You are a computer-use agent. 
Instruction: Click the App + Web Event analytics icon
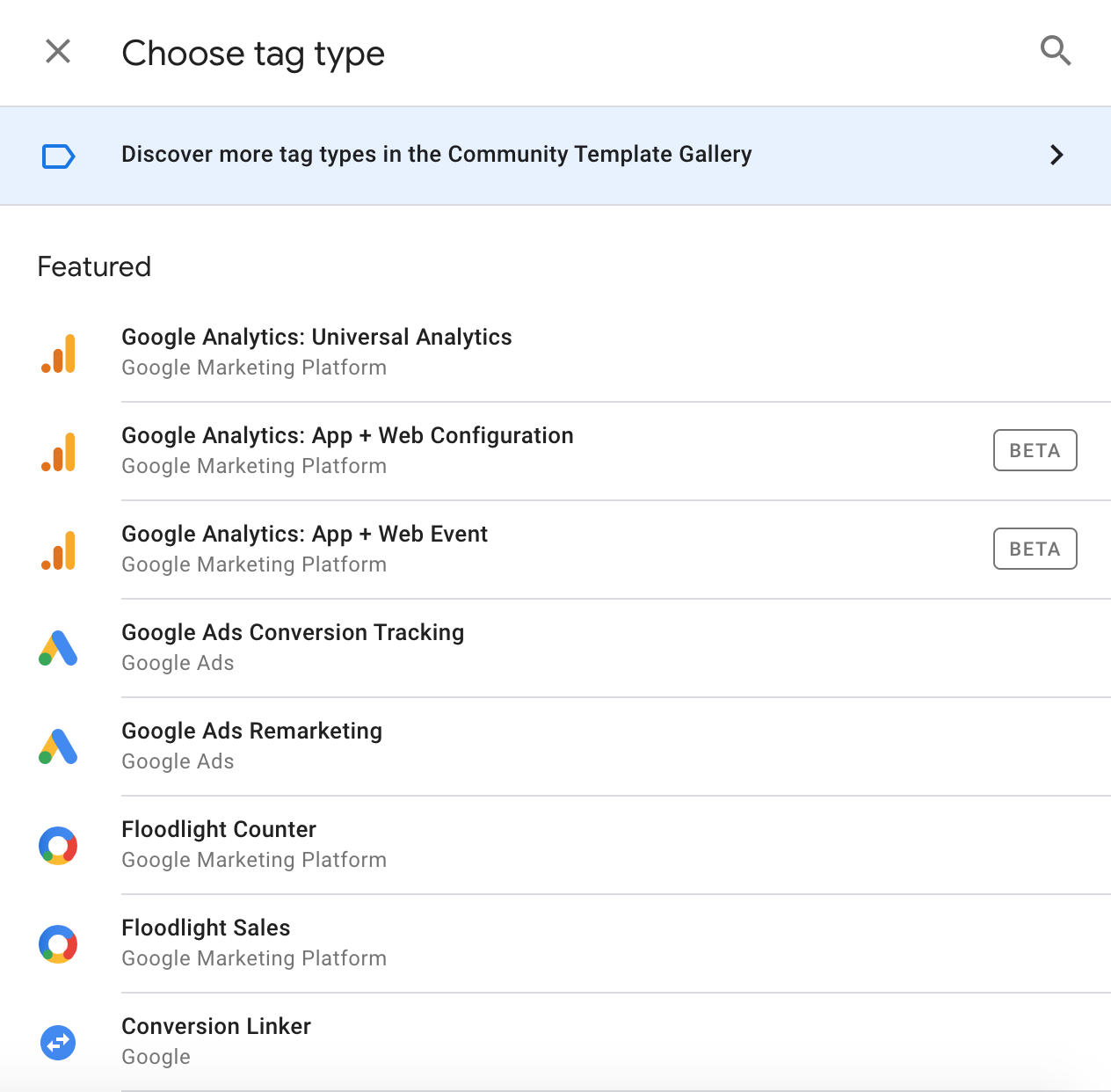[x=58, y=550]
